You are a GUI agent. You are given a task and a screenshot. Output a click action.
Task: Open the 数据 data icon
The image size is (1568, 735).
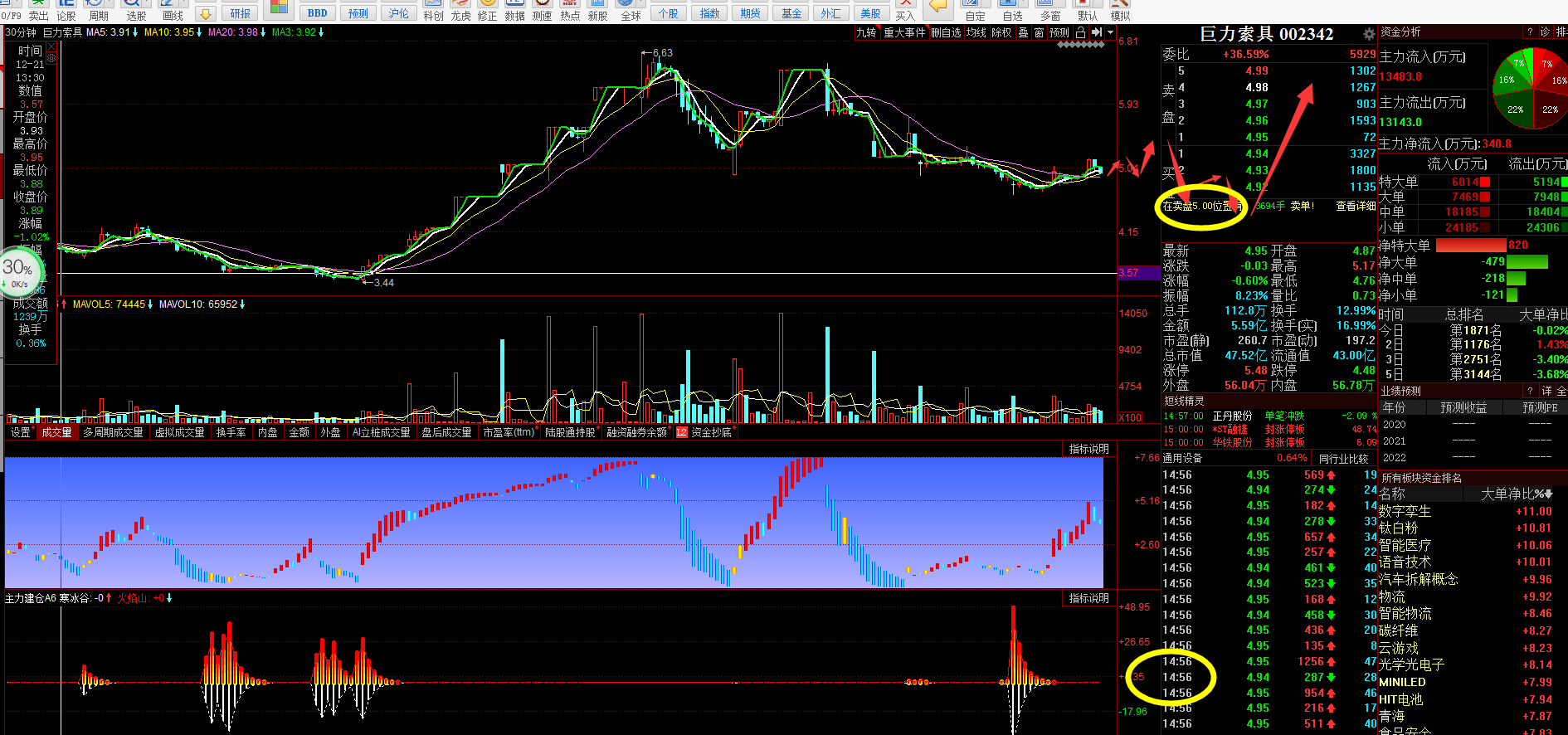point(514,10)
